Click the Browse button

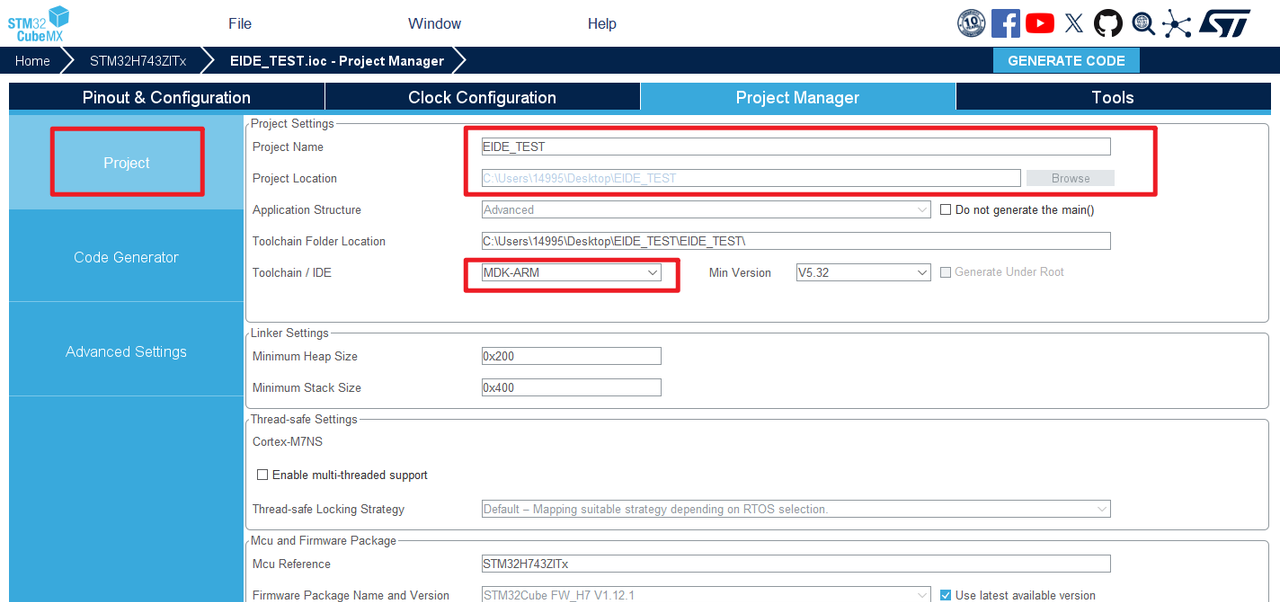click(x=1070, y=178)
